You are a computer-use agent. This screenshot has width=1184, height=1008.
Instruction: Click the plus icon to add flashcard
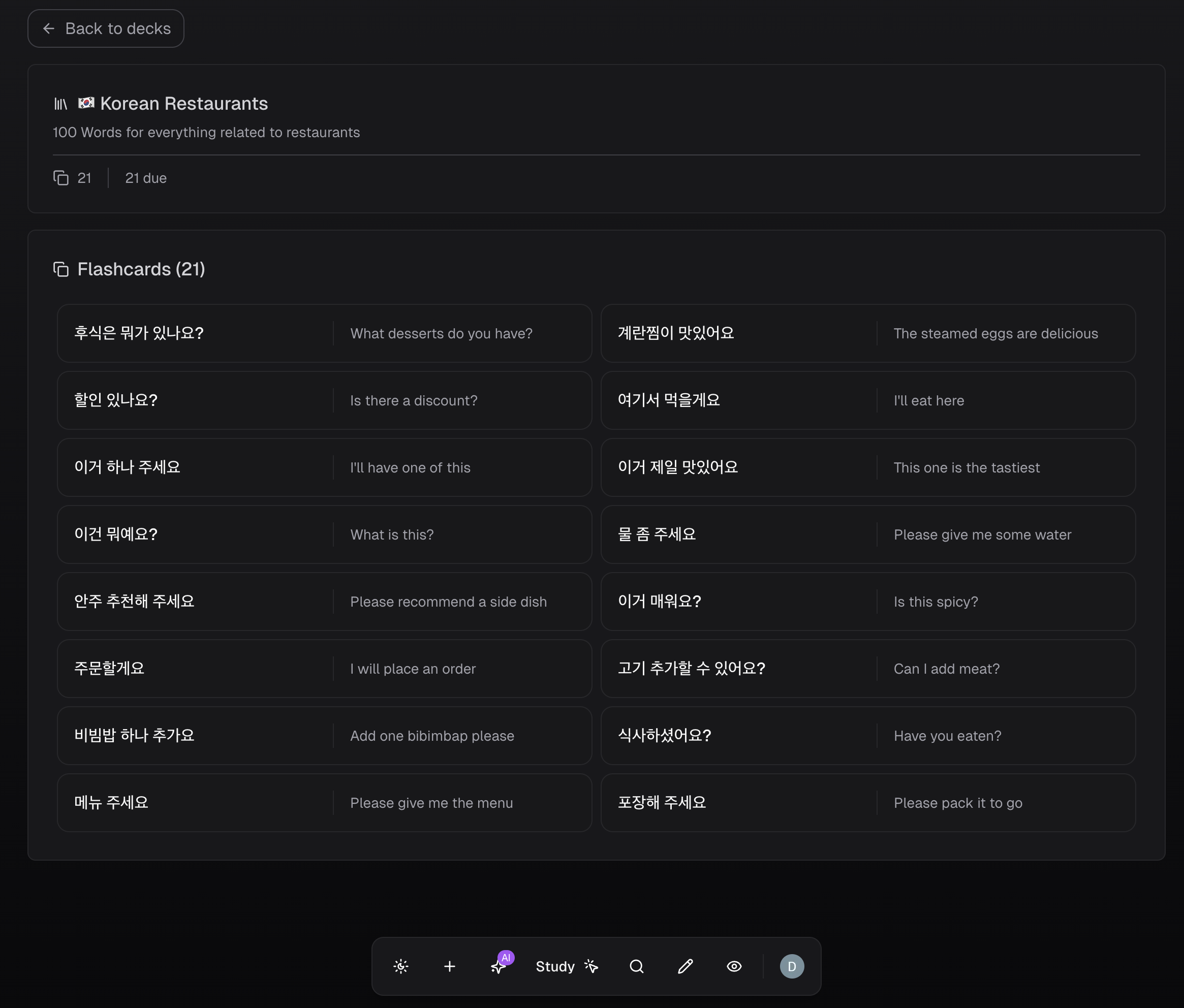450,966
